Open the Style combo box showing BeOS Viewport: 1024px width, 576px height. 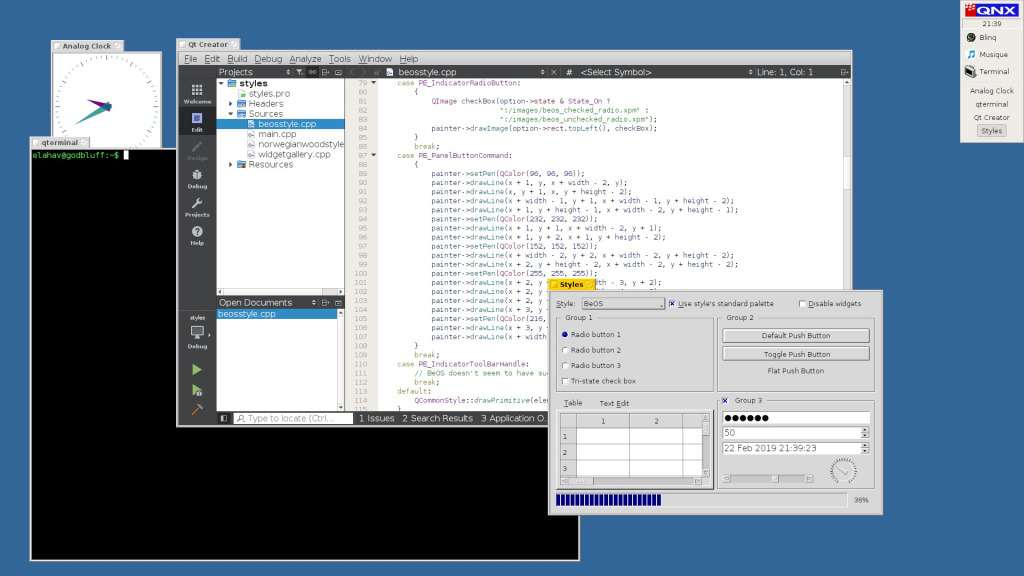click(x=623, y=304)
